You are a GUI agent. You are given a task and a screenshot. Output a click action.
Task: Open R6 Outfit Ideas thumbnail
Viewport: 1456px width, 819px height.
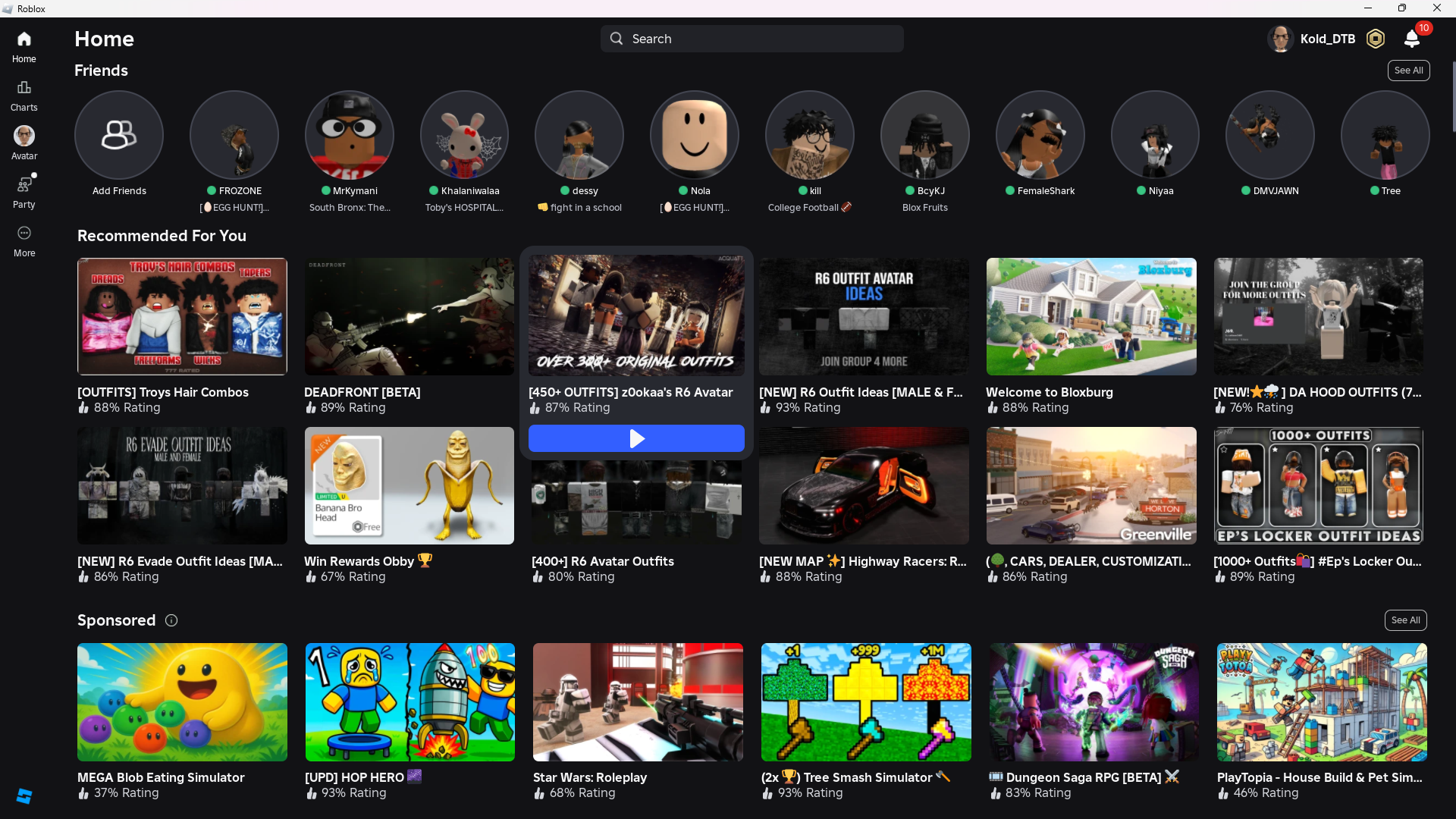coord(864,316)
